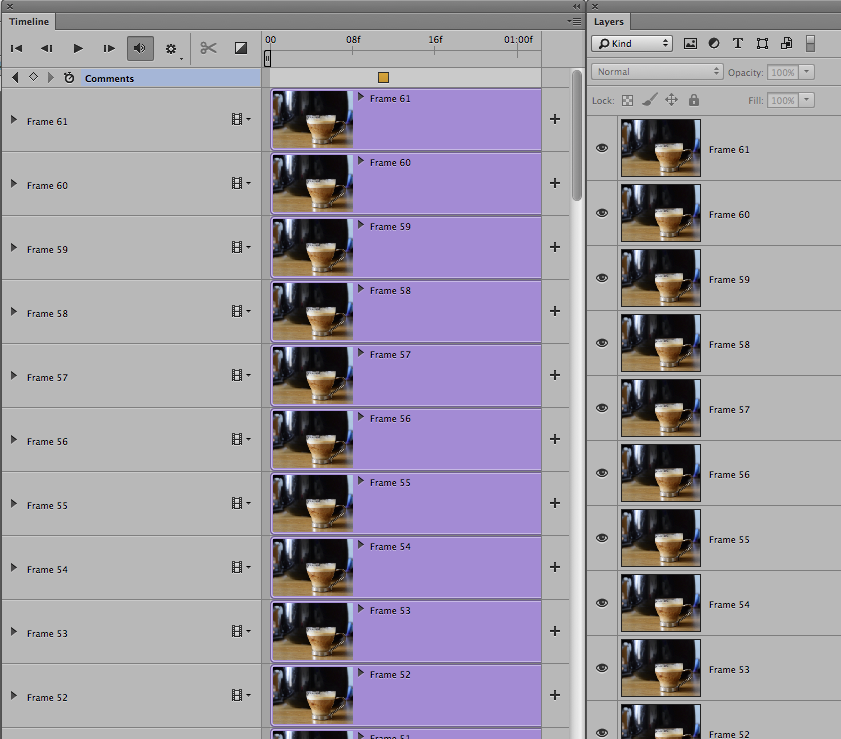The image size is (841, 739).
Task: Click the Timeline vertical scrollbar thumb
Action: point(577,135)
